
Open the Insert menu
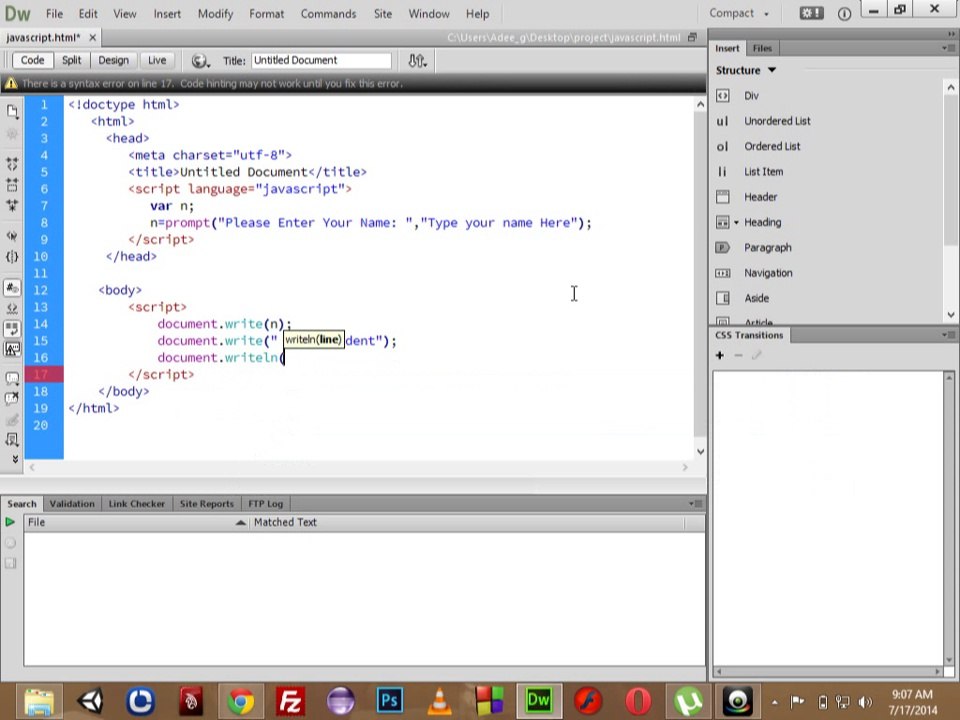167,13
